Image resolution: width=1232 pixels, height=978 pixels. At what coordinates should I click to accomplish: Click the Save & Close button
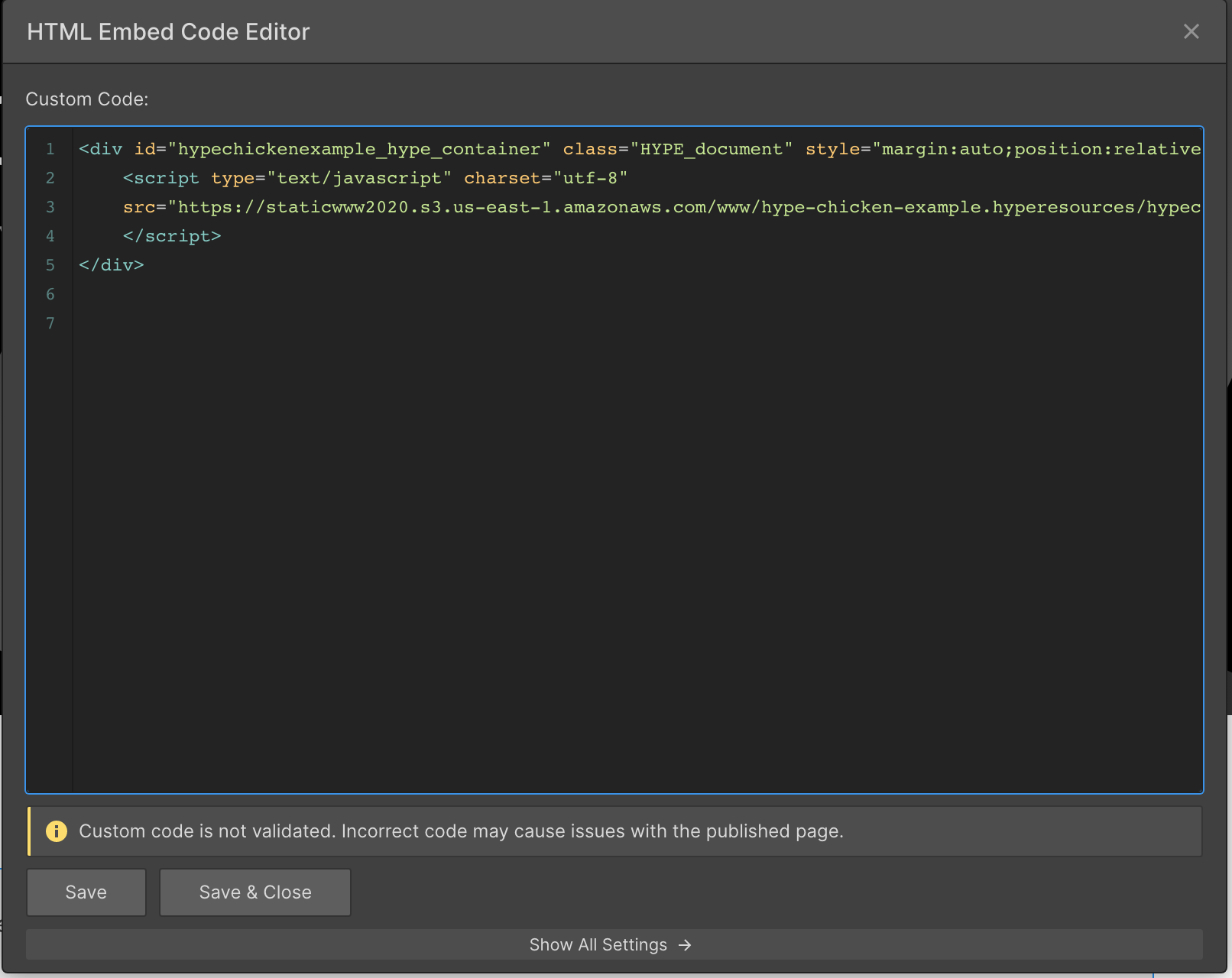(x=255, y=892)
